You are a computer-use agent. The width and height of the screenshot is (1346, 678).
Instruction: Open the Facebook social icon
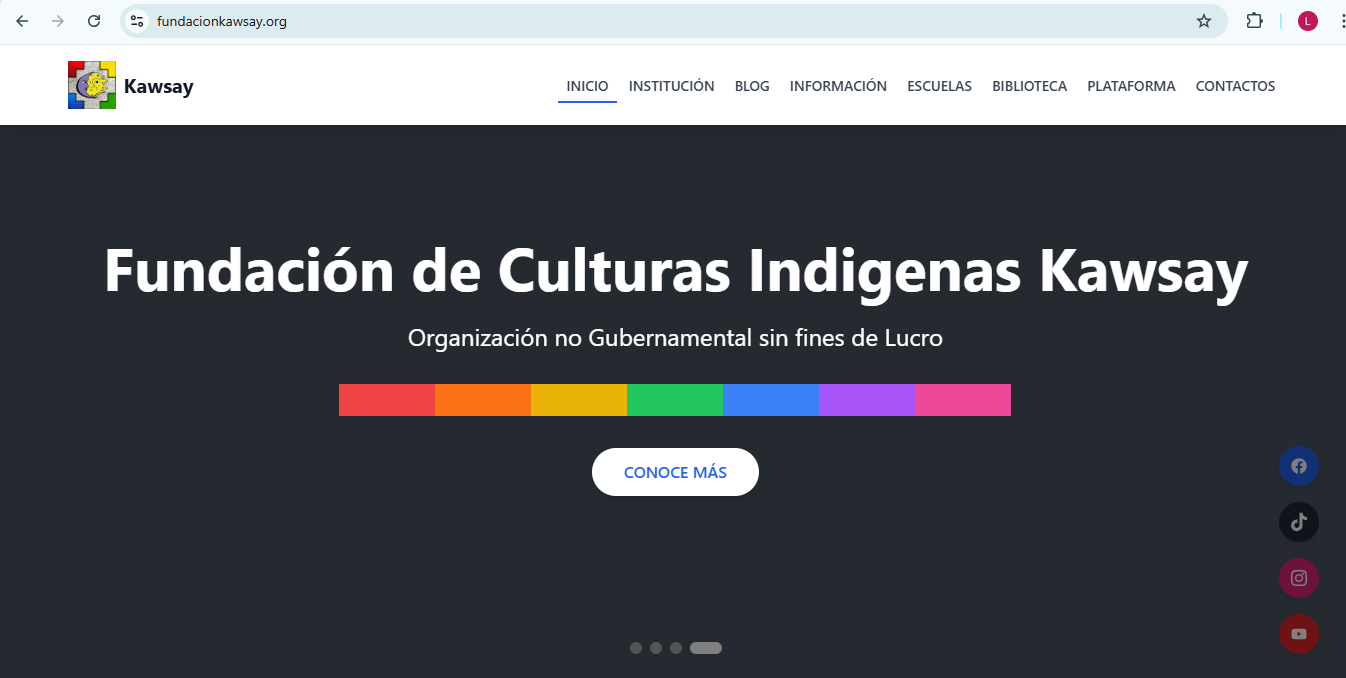point(1298,466)
